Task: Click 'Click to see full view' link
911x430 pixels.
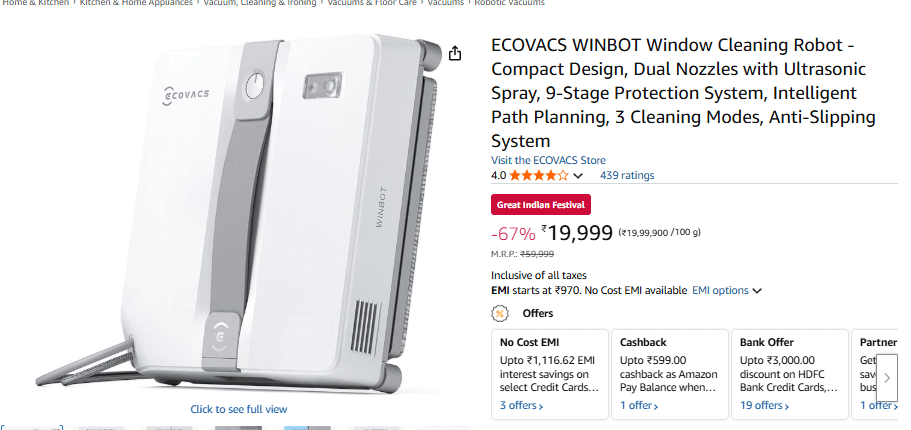Action: tap(238, 409)
